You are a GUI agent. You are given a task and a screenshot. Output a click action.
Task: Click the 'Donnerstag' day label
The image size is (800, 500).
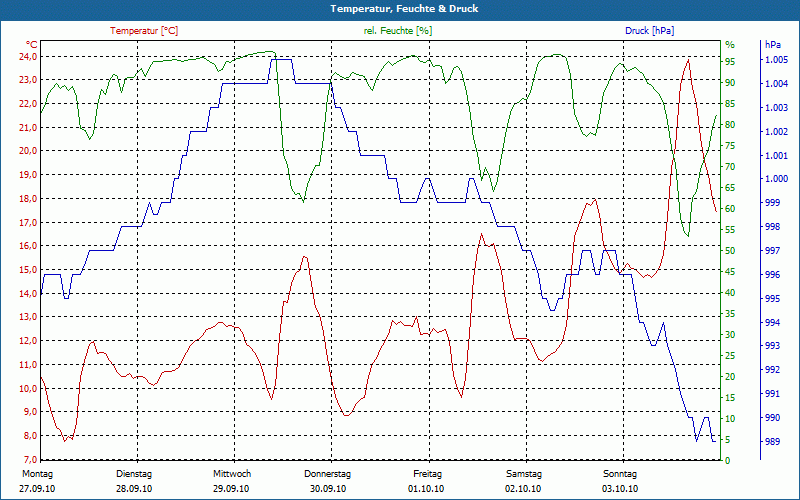pyautogui.click(x=328, y=474)
